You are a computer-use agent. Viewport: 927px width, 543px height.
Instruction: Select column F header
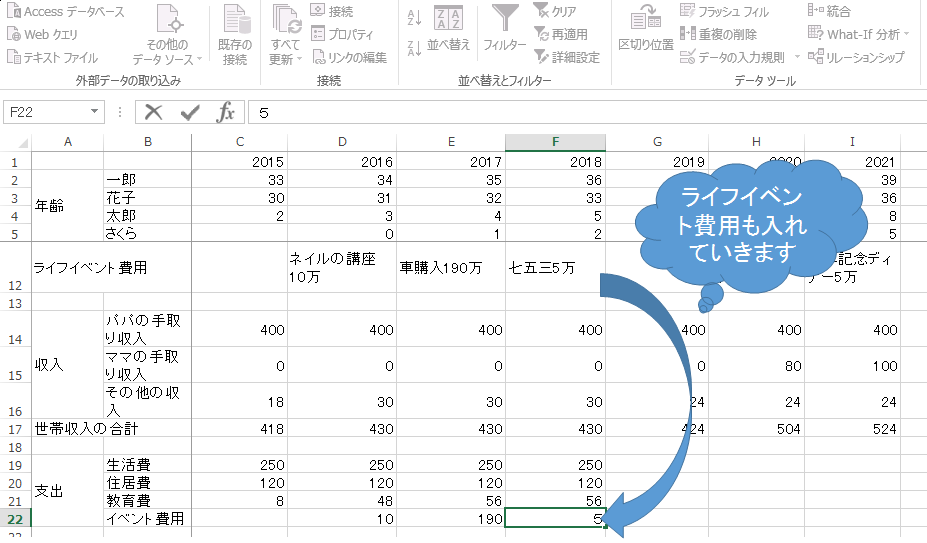tap(555, 142)
